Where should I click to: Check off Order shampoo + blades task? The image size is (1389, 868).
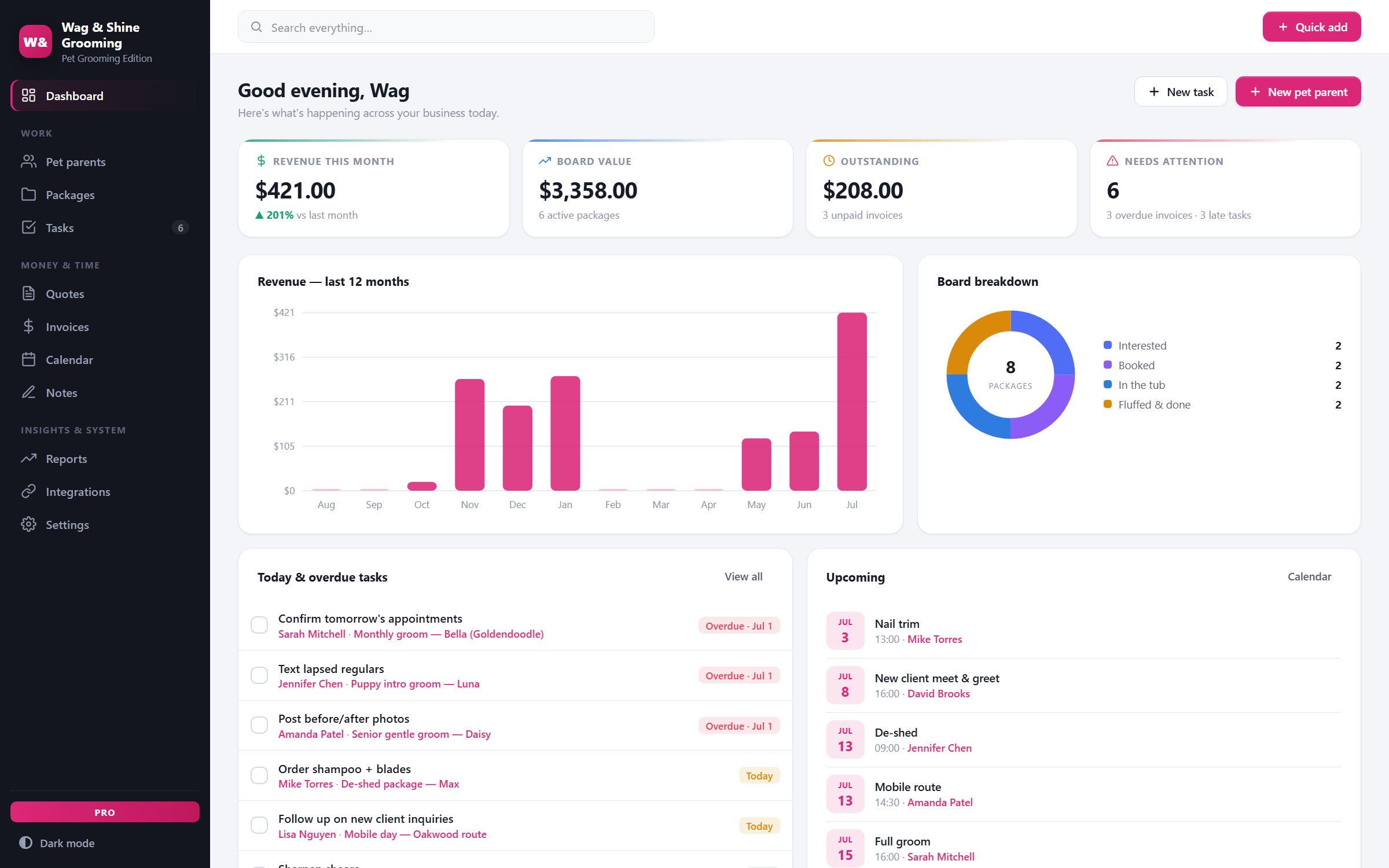click(259, 775)
